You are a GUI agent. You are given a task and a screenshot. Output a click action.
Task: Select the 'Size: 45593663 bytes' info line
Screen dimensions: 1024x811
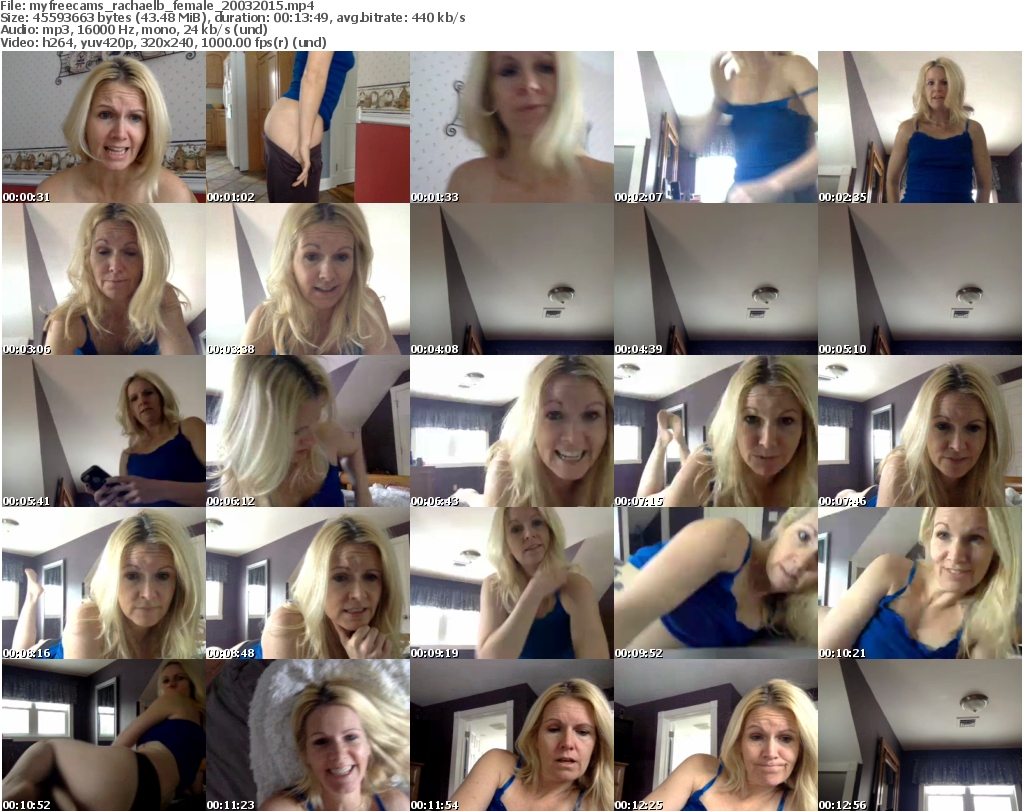tap(232, 18)
